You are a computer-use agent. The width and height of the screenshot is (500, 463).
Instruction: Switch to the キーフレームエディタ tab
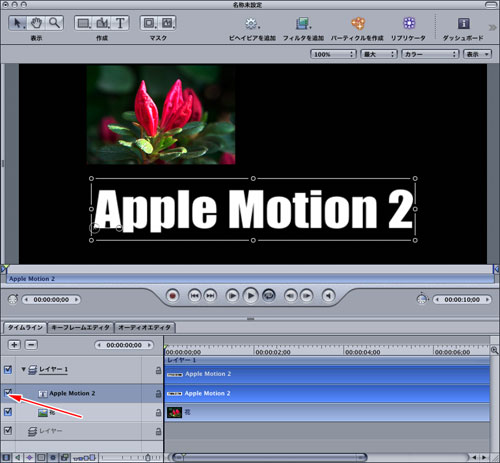pos(81,328)
